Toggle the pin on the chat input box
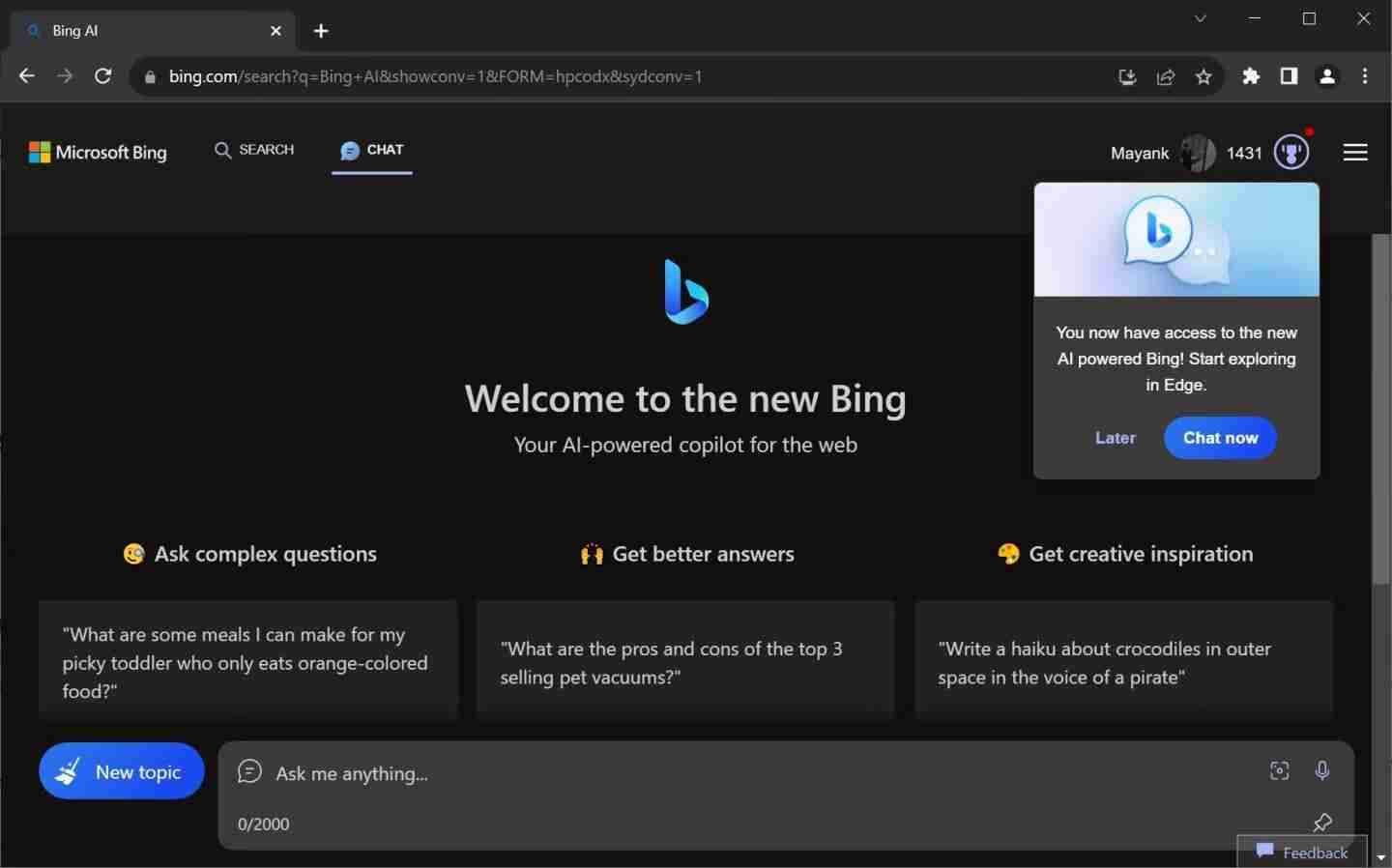Viewport: 1392px width, 868px height. 1322,824
